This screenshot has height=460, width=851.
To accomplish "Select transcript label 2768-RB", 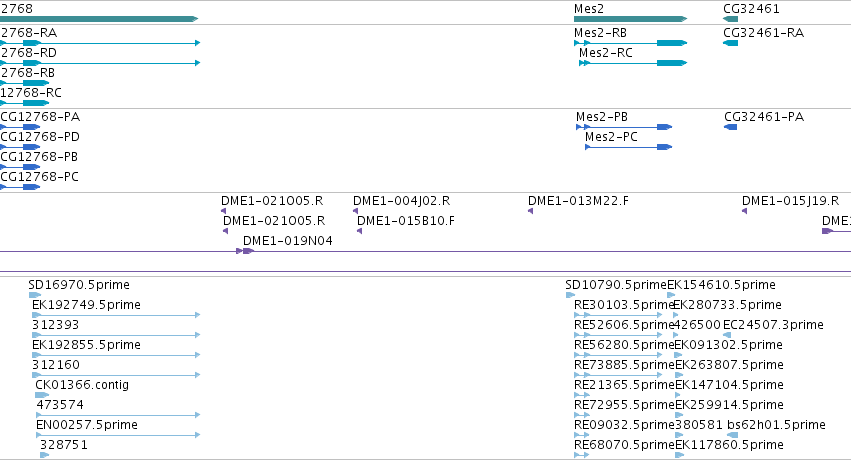I will pos(28,73).
